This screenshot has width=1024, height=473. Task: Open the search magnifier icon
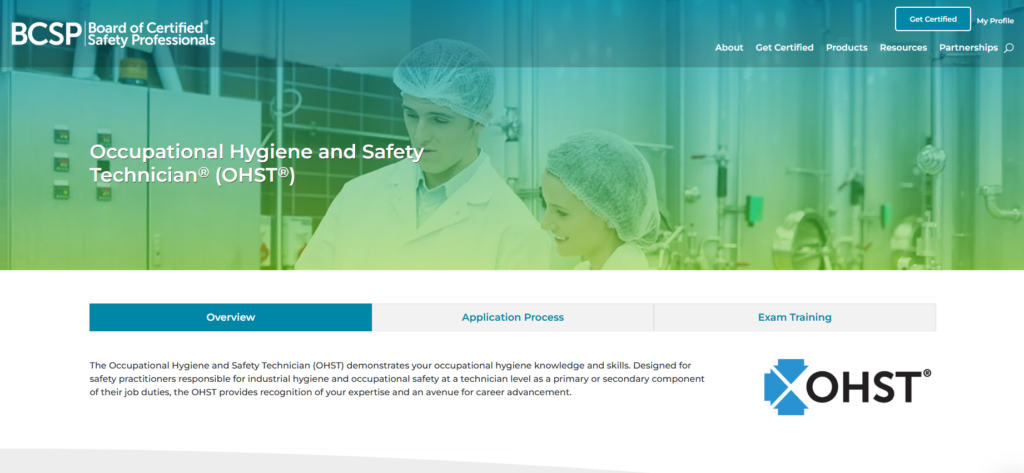pyautogui.click(x=1009, y=48)
